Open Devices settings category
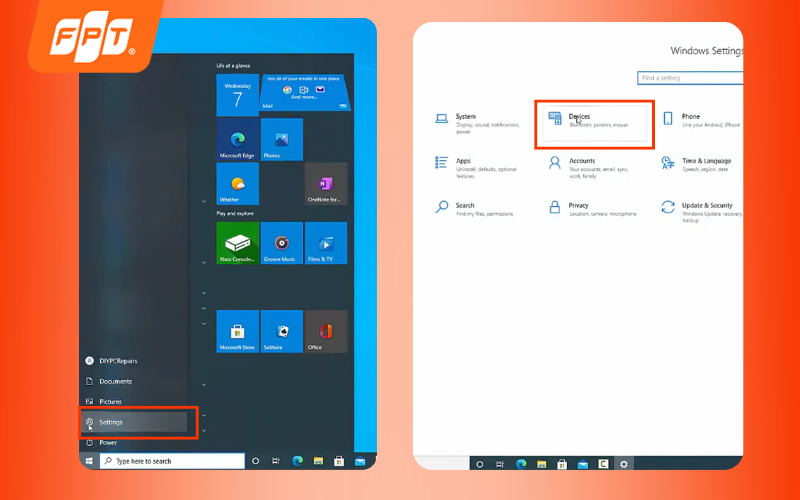The height and width of the screenshot is (500, 800). (x=594, y=123)
